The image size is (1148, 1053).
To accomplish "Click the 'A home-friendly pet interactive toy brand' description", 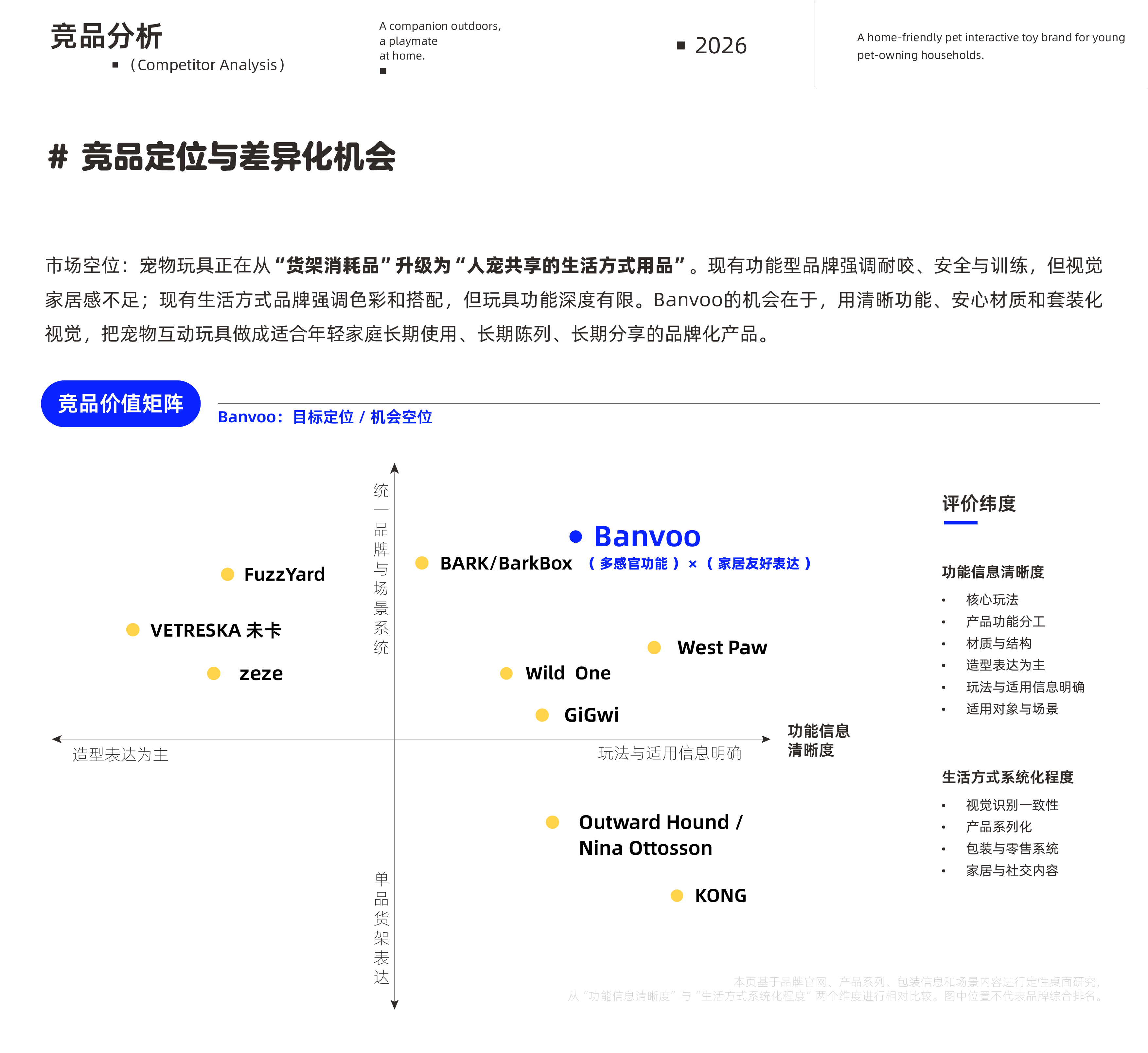I will click(x=991, y=46).
